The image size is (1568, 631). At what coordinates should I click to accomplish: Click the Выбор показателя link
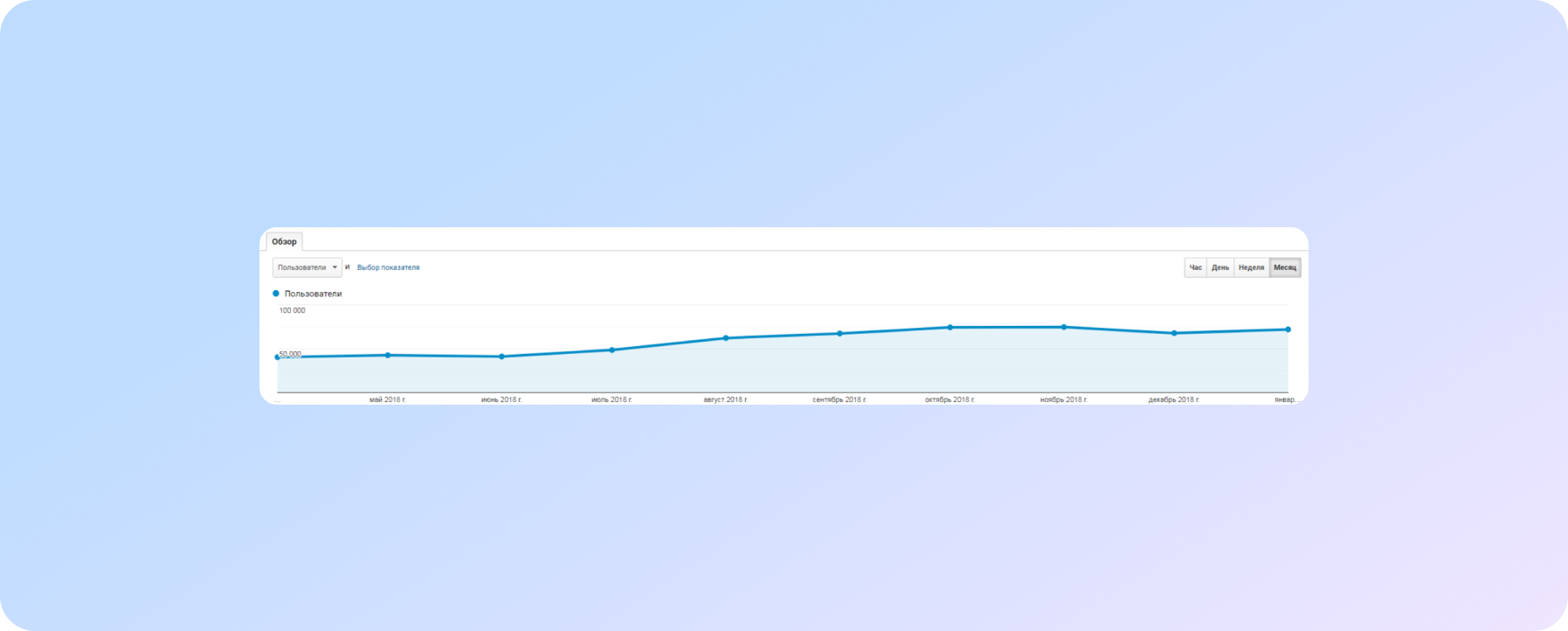click(388, 267)
